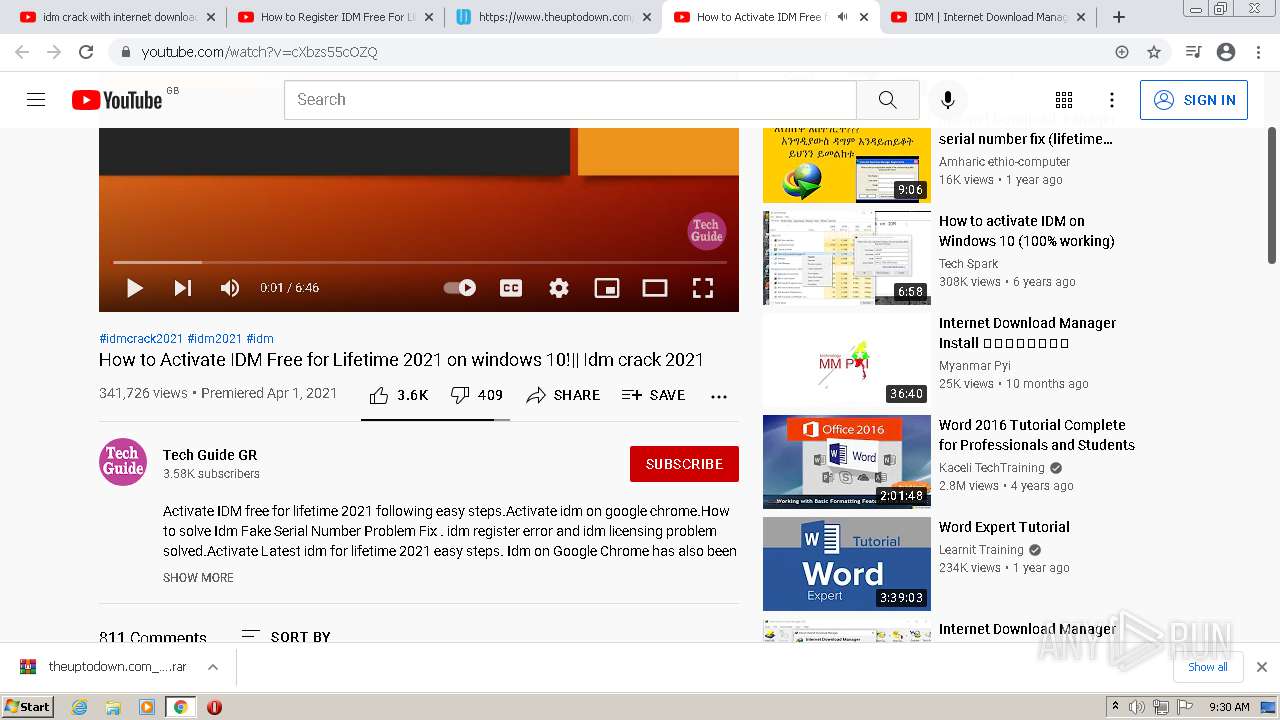This screenshot has height=720, width=1280.
Task: Open Chrome profile avatar menu
Action: pyautogui.click(x=1226, y=52)
